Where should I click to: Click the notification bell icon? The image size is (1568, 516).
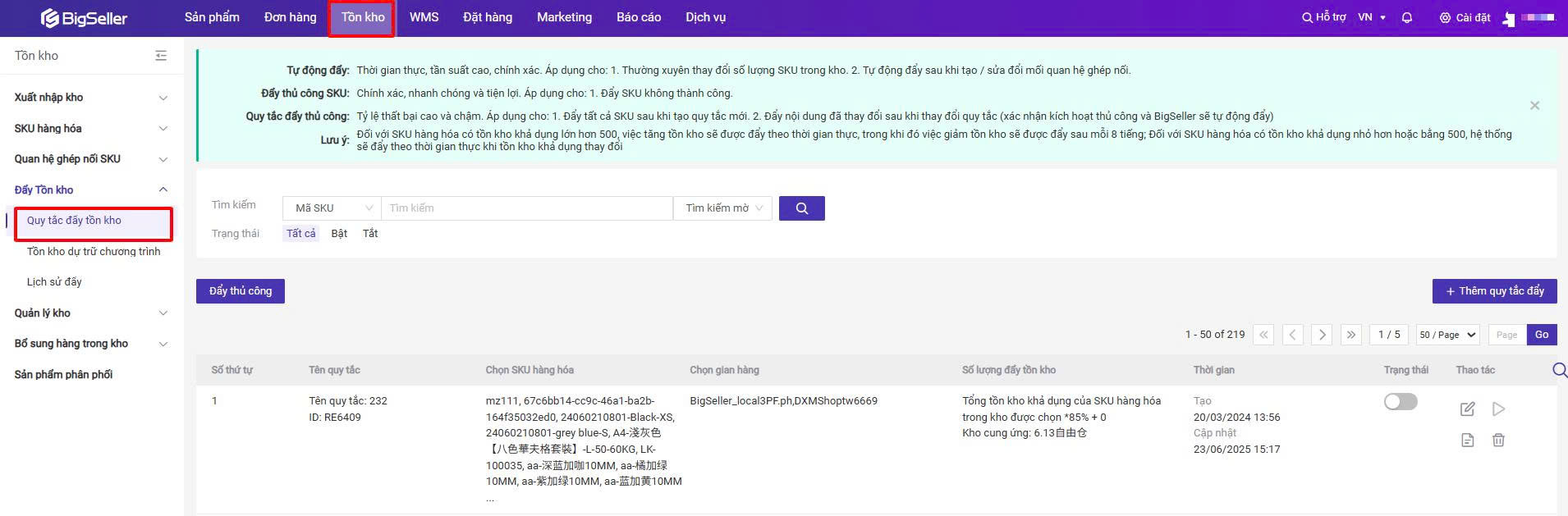[x=1407, y=17]
